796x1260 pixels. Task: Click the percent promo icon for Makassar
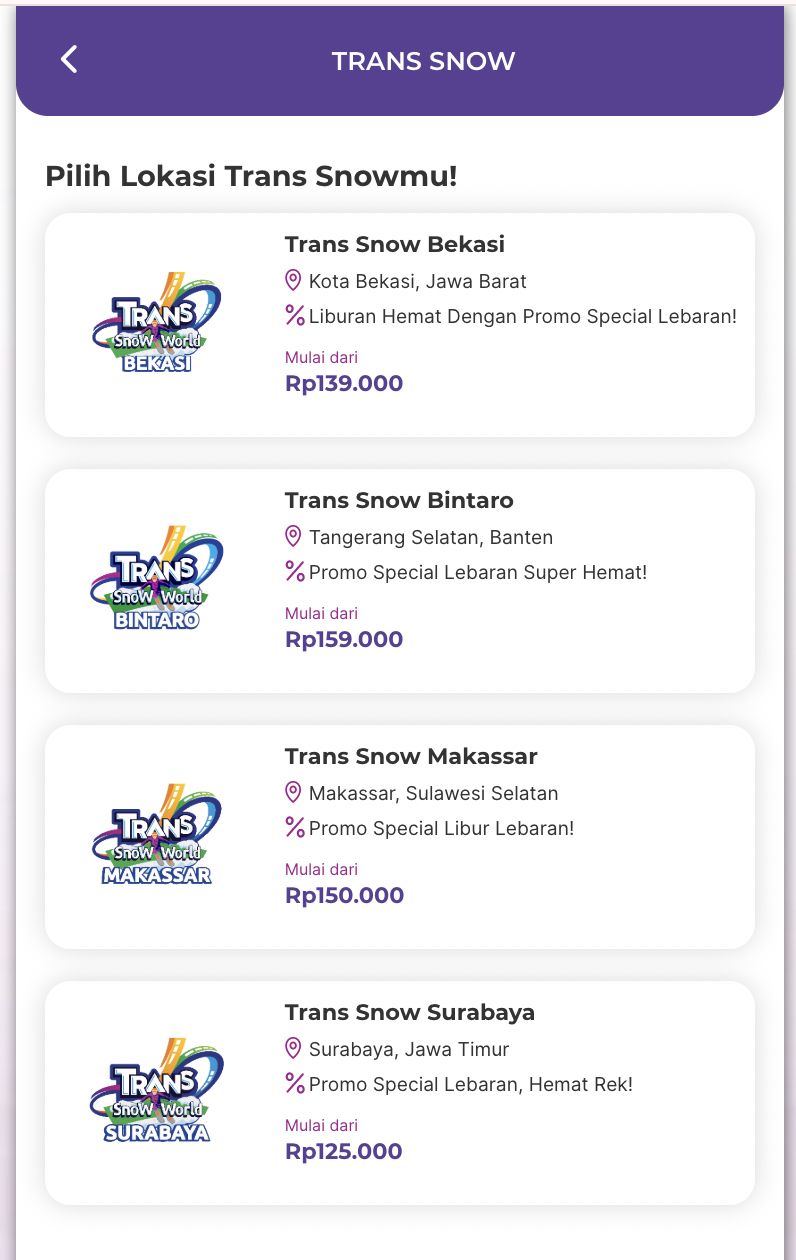click(x=295, y=828)
